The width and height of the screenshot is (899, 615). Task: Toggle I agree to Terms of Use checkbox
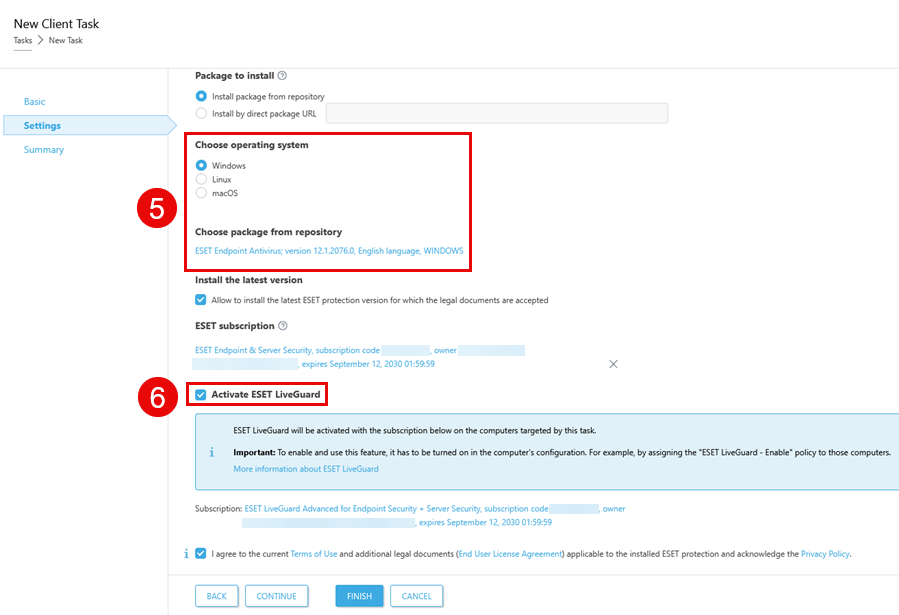(x=201, y=554)
